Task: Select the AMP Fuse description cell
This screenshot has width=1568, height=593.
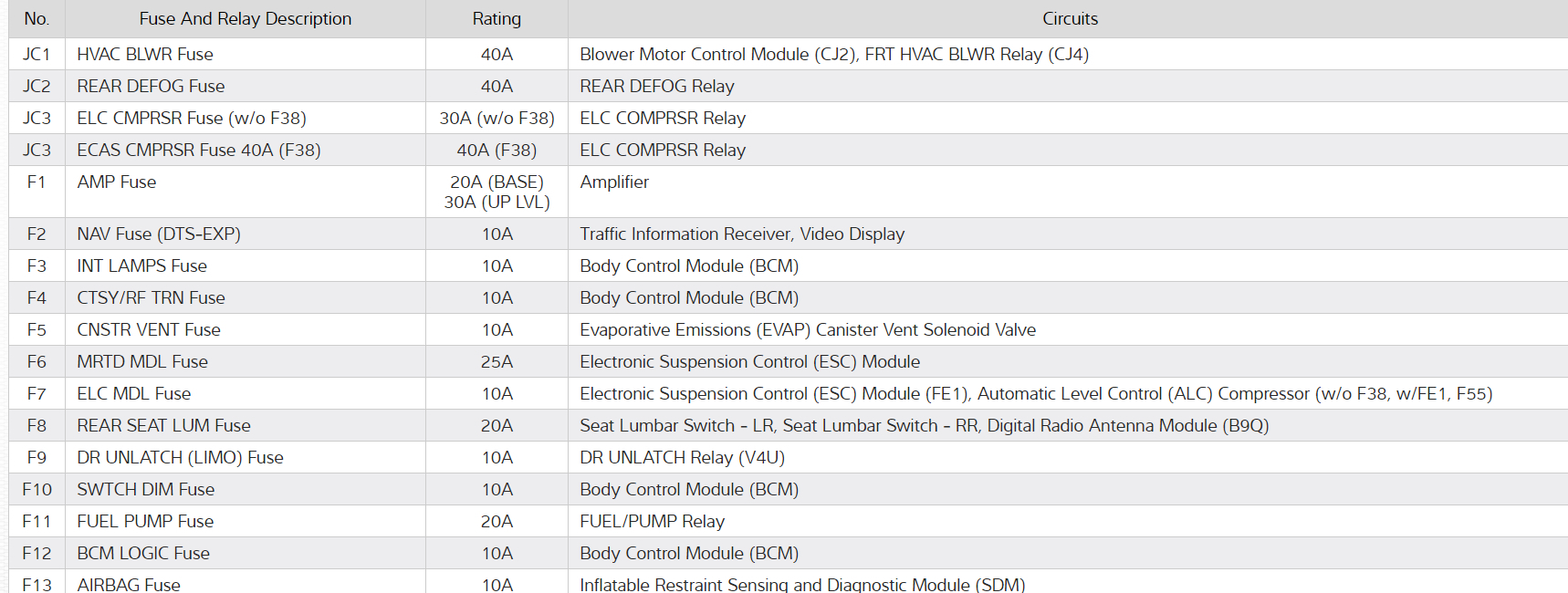Action: pyautogui.click(x=117, y=182)
